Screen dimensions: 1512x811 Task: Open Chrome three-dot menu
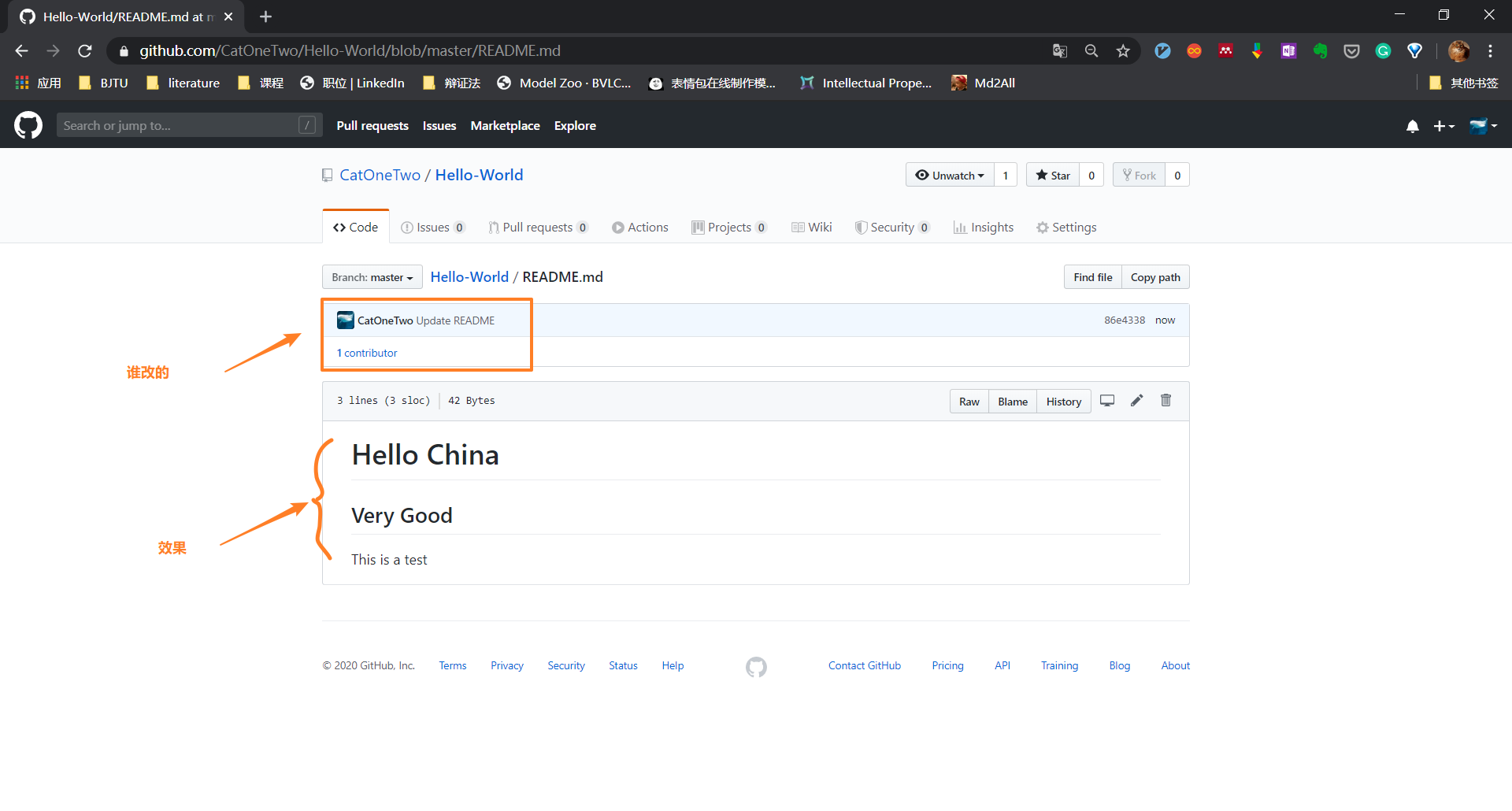tap(1491, 51)
